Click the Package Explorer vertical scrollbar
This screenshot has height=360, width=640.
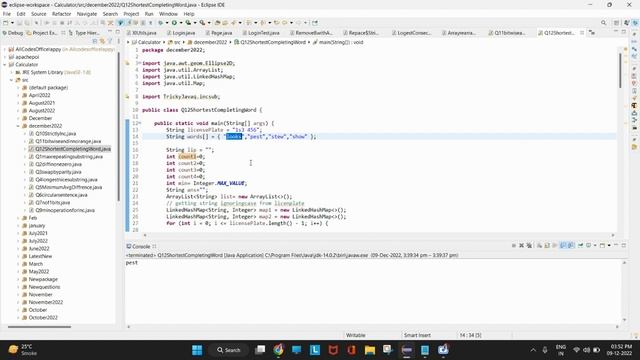pyautogui.click(x=119, y=127)
